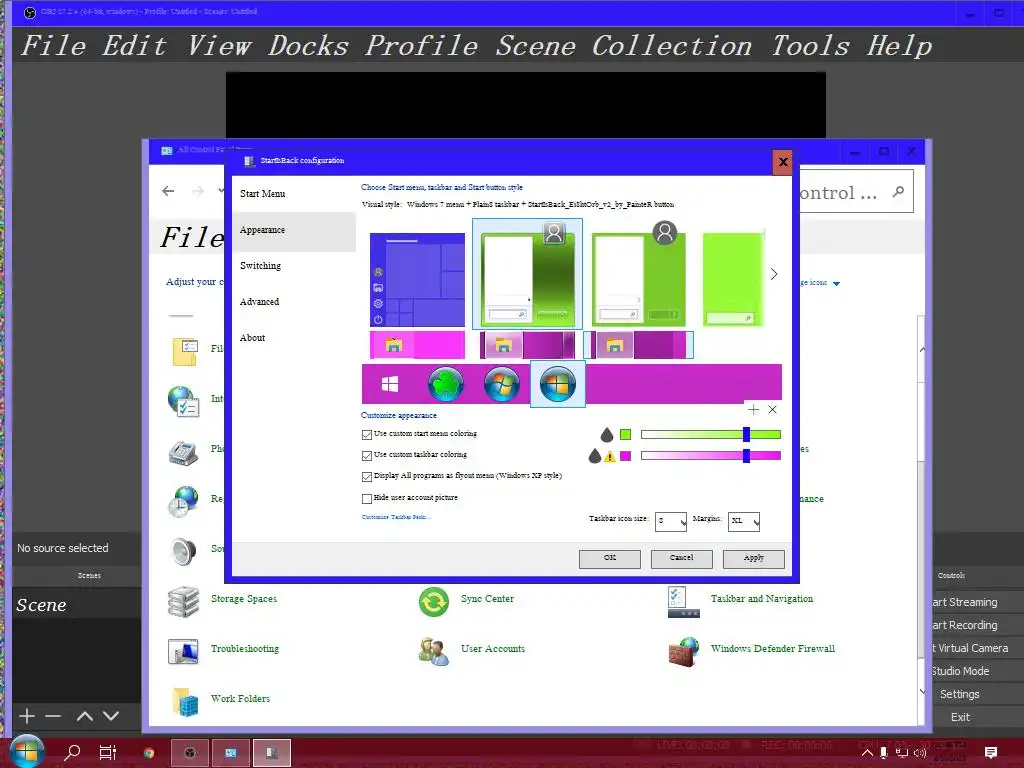Add a scene with OBS plus button

click(27, 716)
